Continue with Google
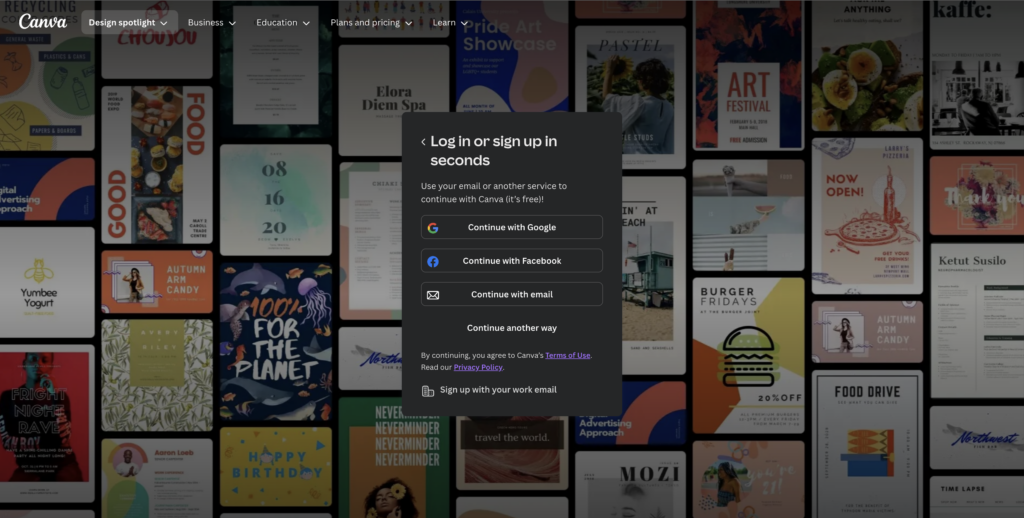This screenshot has width=1024, height=518. click(x=511, y=227)
